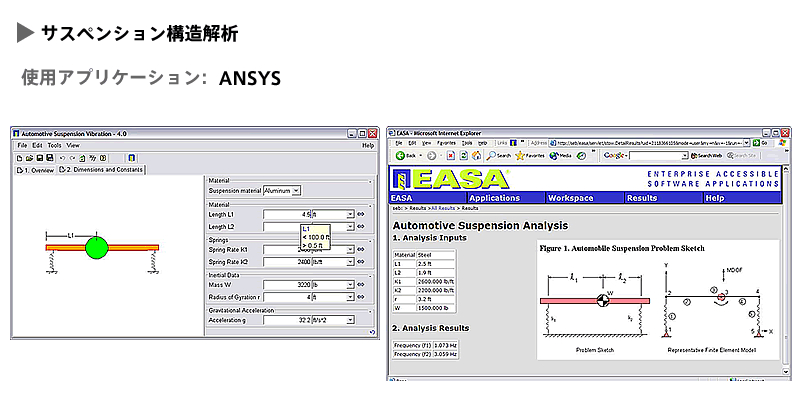
Task: Click the Acceleration g value field
Action: point(287,320)
